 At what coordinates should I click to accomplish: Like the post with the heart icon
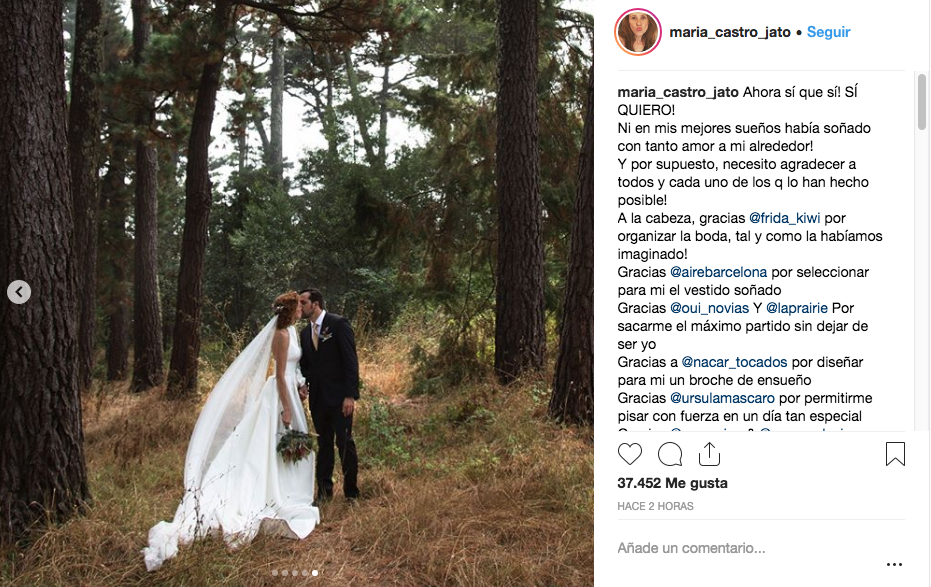pos(630,454)
